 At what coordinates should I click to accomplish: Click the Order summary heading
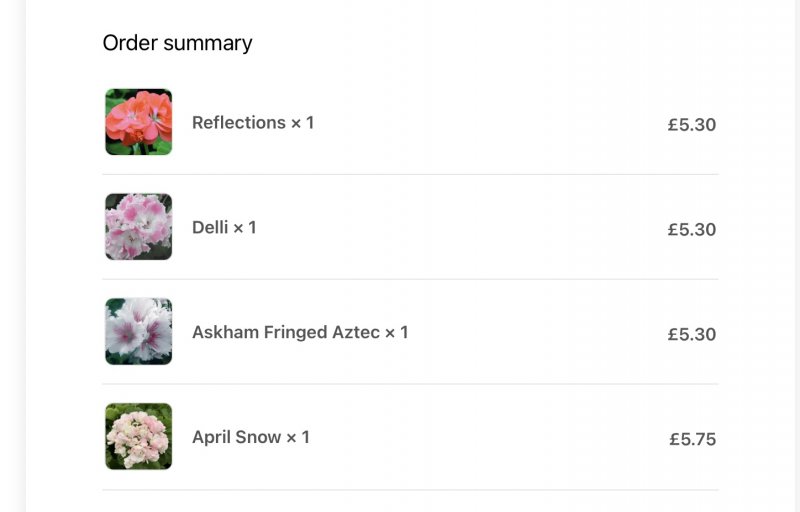[177, 43]
